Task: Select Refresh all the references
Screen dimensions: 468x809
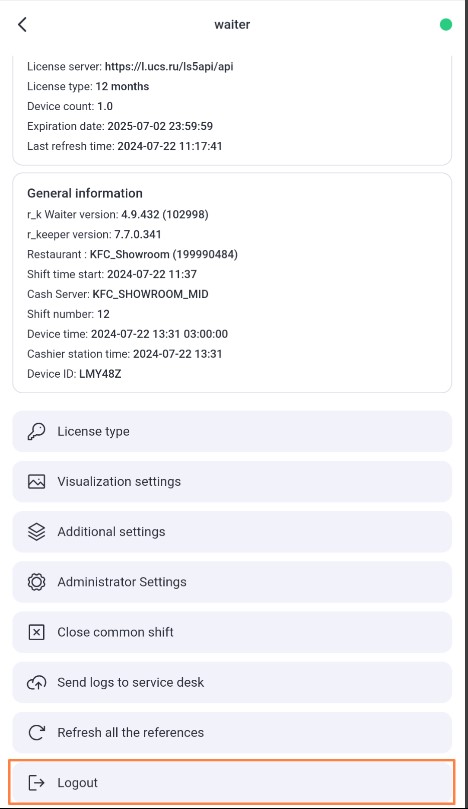Action: (232, 732)
